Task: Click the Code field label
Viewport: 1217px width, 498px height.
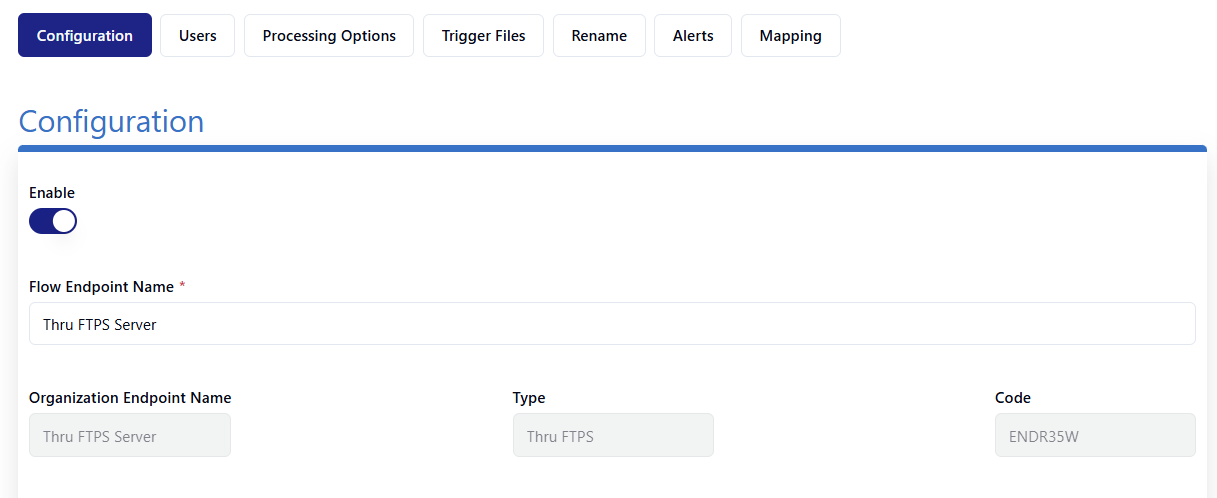Action: point(1012,398)
